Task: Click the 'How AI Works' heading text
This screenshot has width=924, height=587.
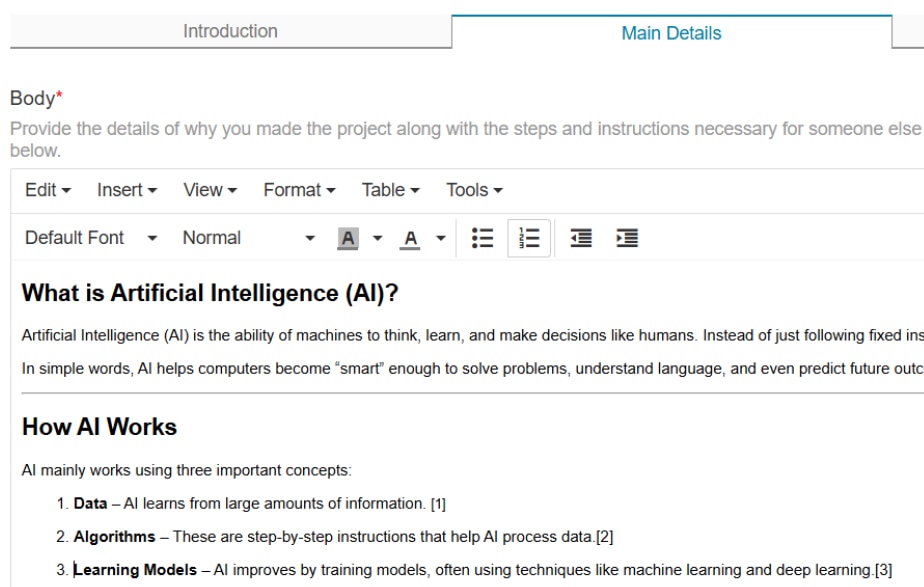Action: click(99, 427)
